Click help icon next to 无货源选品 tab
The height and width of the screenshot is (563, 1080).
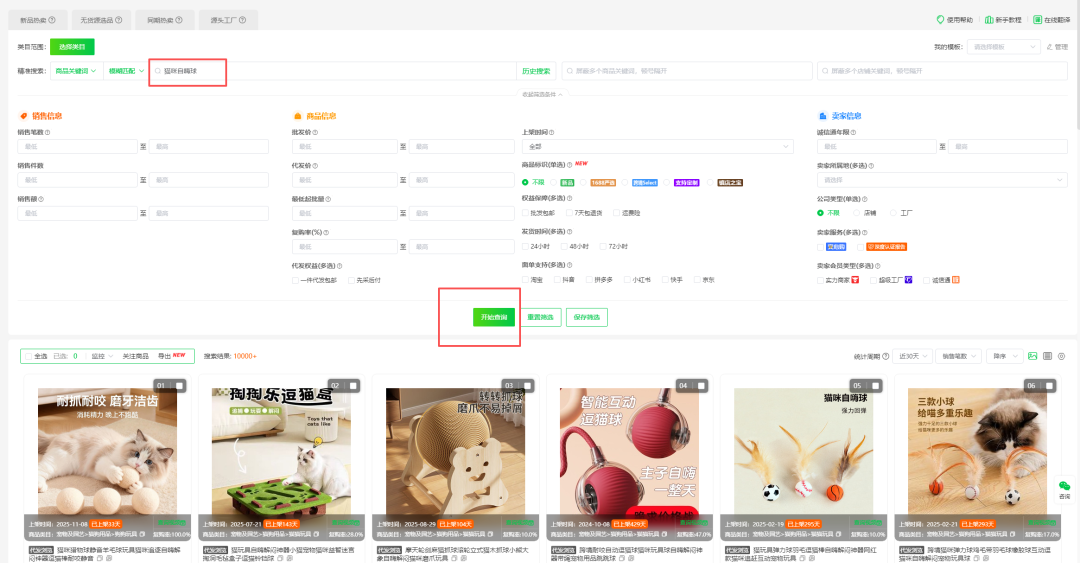(x=118, y=20)
